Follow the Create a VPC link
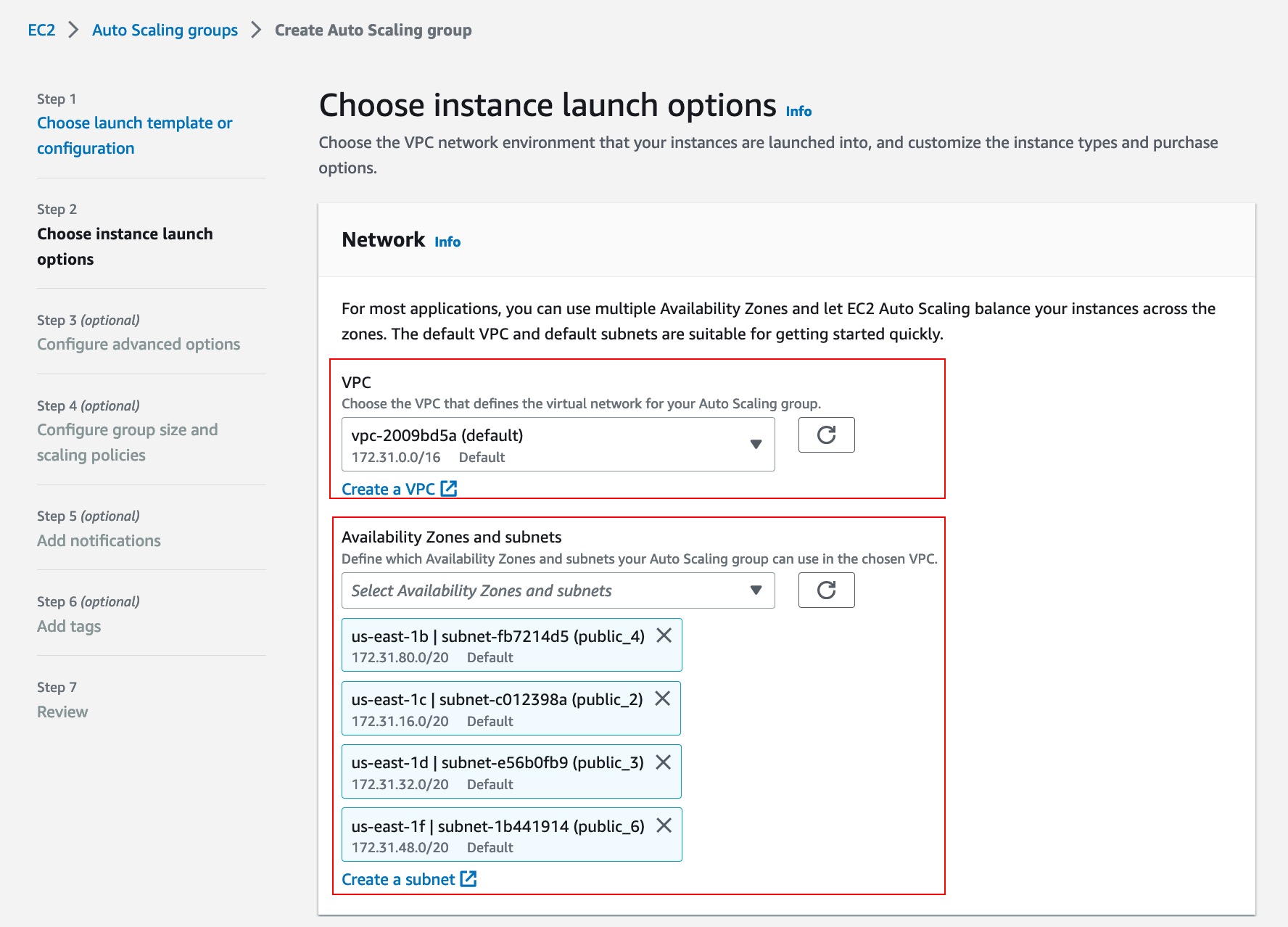The width and height of the screenshot is (1288, 927). pos(399,489)
